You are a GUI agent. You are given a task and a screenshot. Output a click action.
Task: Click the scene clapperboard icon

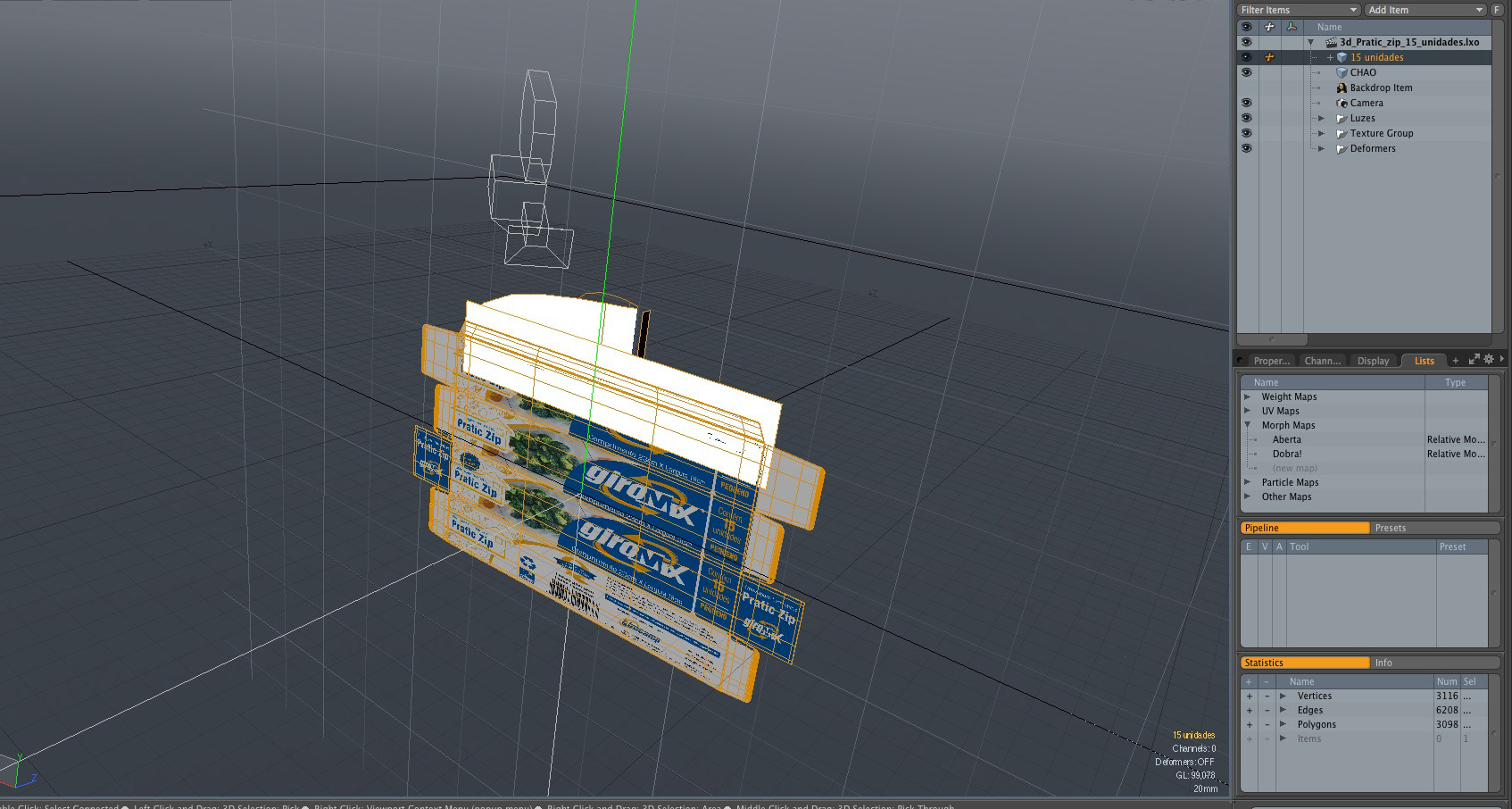point(1331,42)
